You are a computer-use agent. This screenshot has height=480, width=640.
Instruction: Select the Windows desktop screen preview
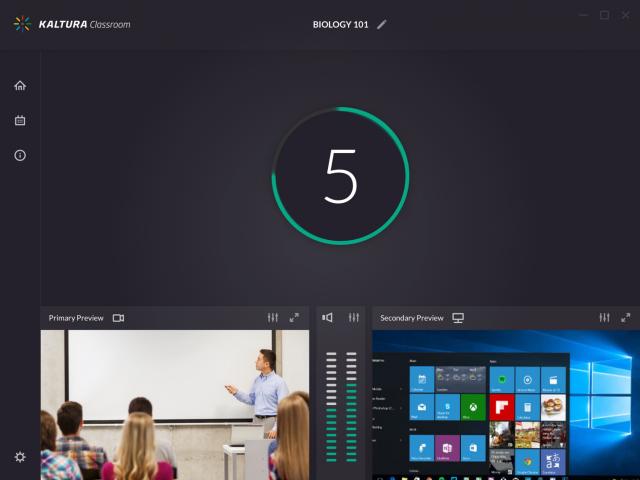point(505,405)
